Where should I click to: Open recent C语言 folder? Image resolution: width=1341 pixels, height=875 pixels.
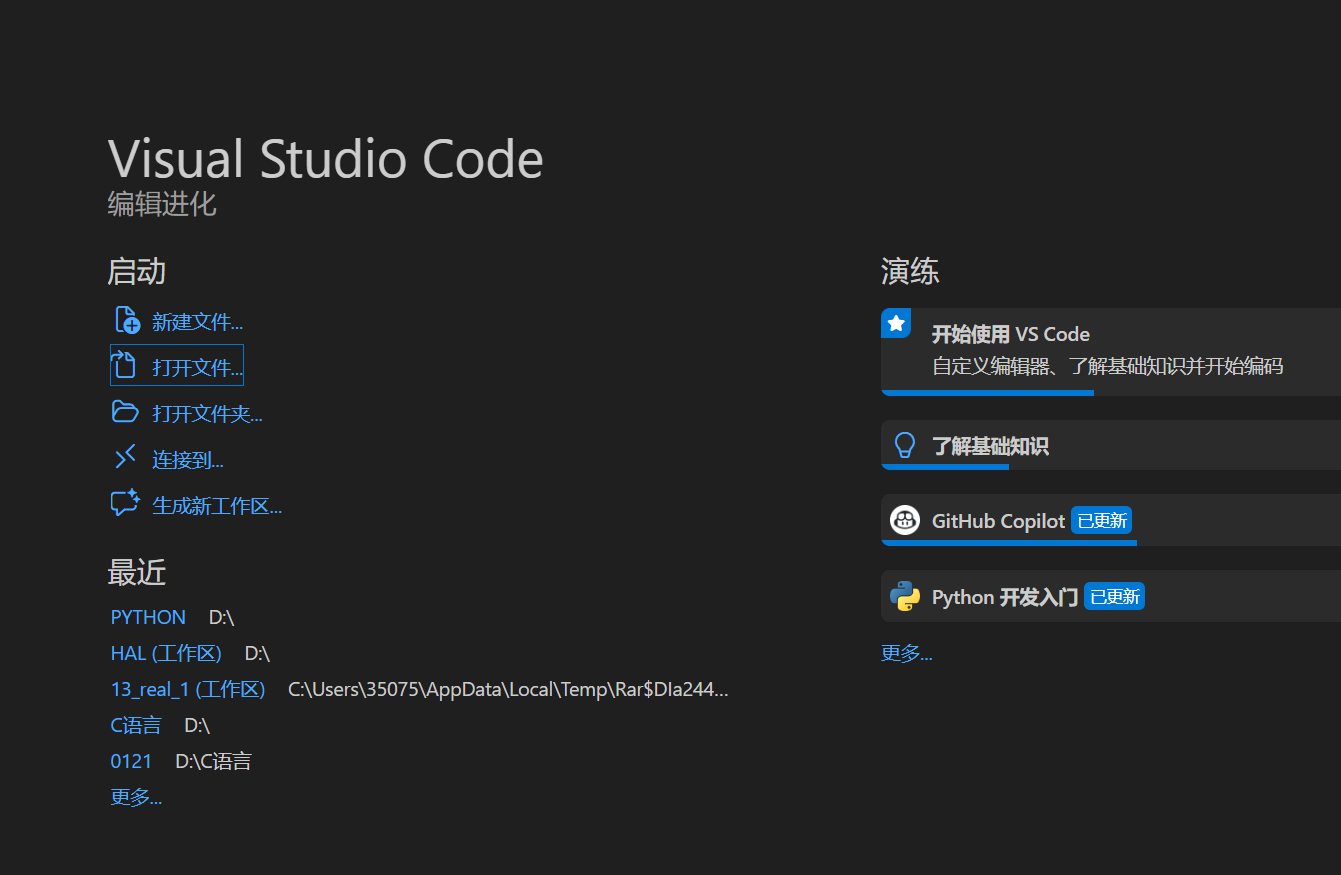[136, 725]
